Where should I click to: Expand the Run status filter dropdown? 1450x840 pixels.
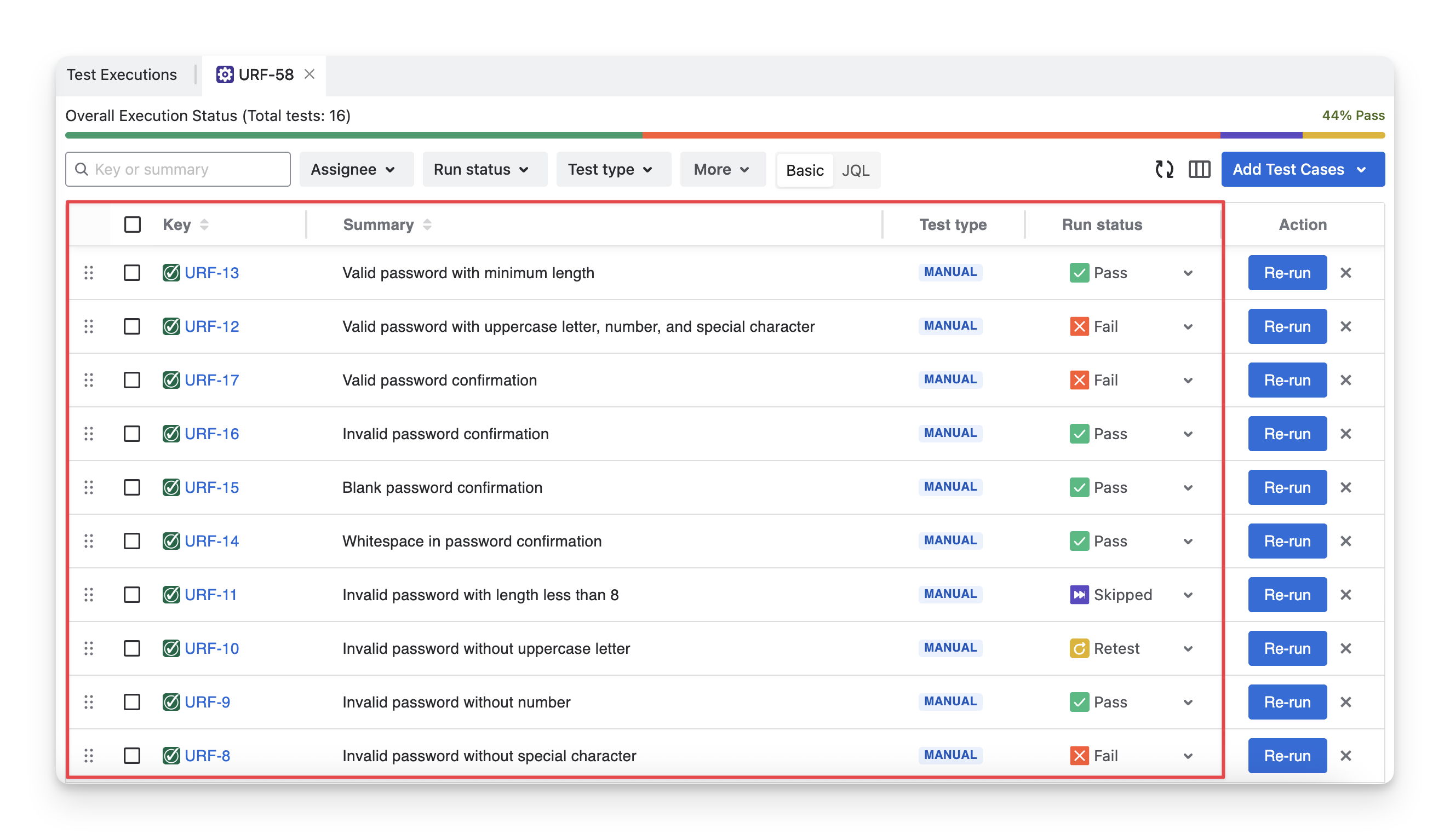[x=482, y=170]
